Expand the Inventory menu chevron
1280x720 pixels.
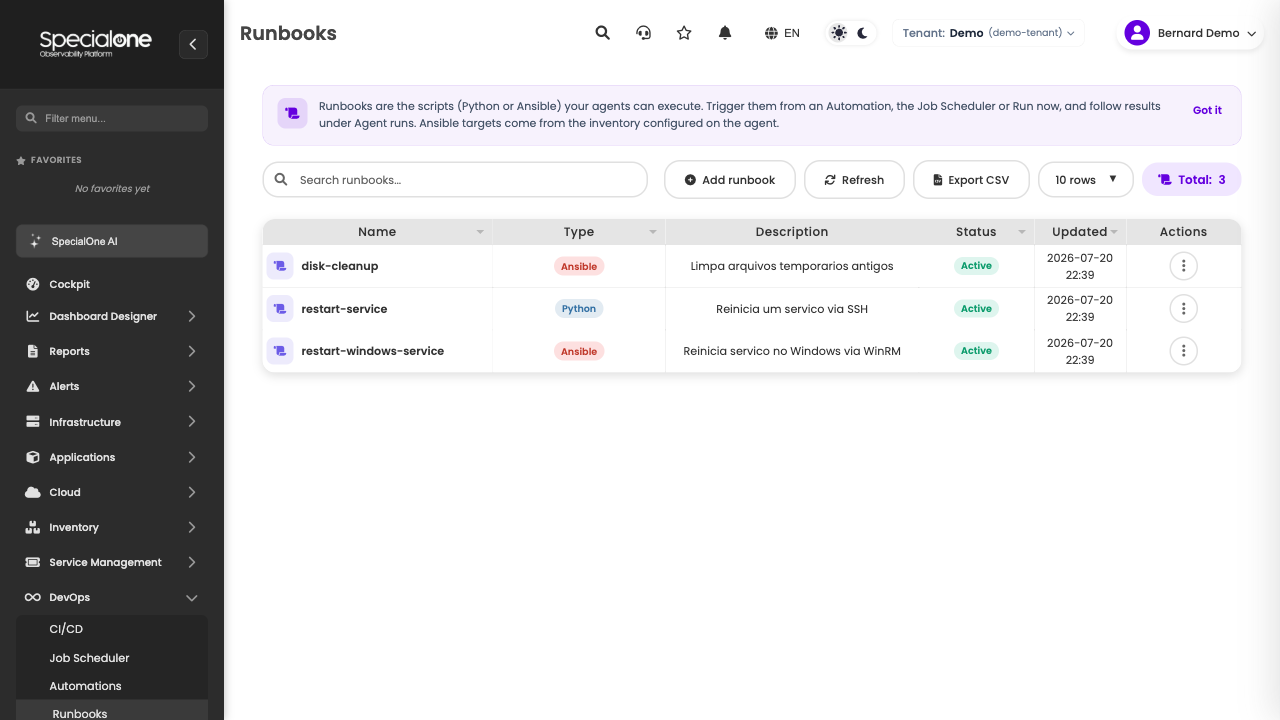[x=191, y=527]
